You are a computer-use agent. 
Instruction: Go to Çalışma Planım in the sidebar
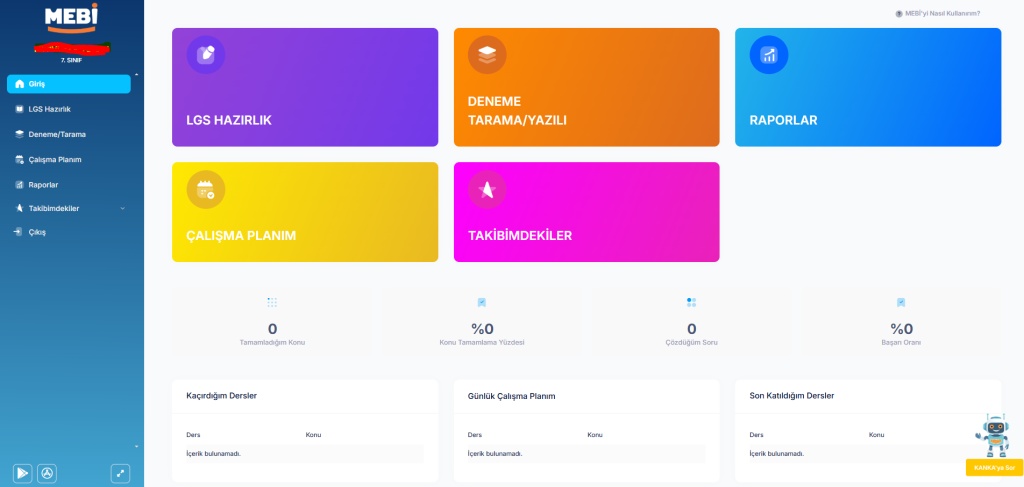(54, 159)
